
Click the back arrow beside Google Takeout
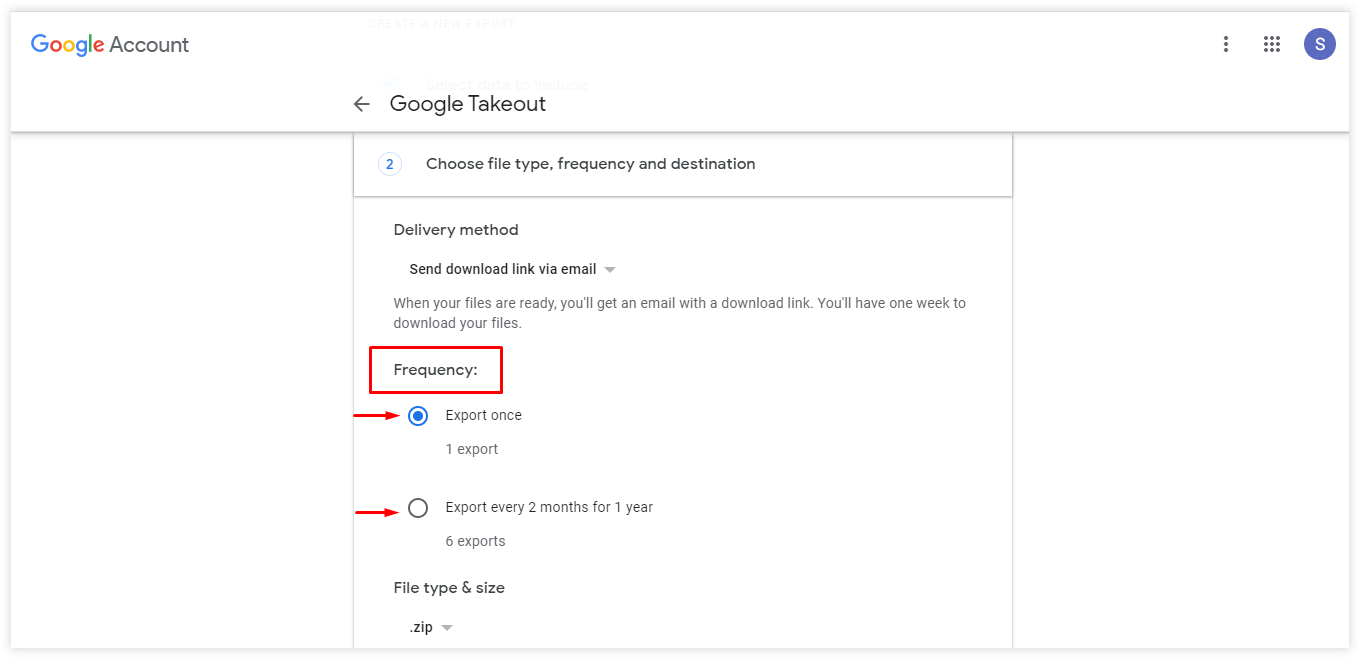pos(362,104)
